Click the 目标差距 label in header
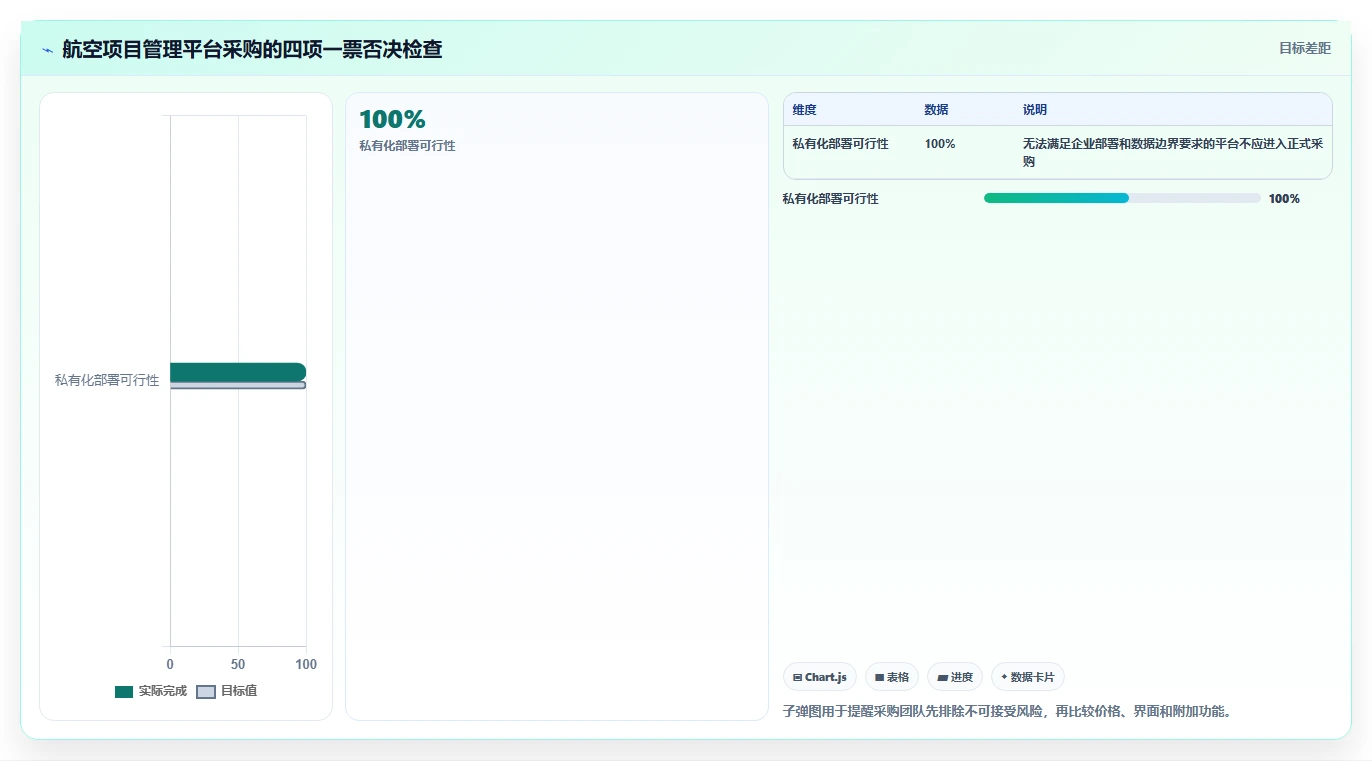This screenshot has height=761, width=1372. pyautogui.click(x=1305, y=48)
